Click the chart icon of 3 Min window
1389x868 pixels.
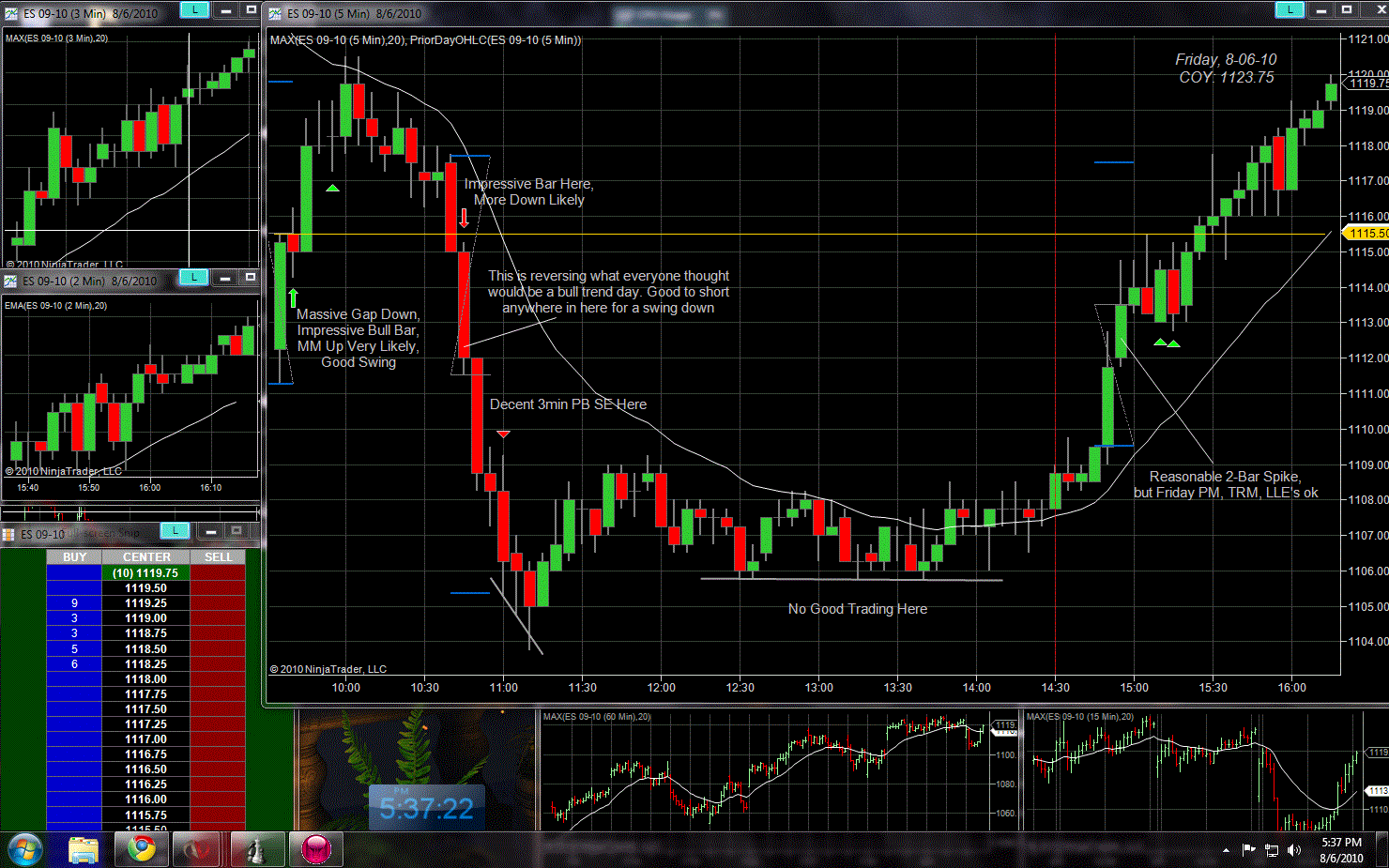click(11, 13)
